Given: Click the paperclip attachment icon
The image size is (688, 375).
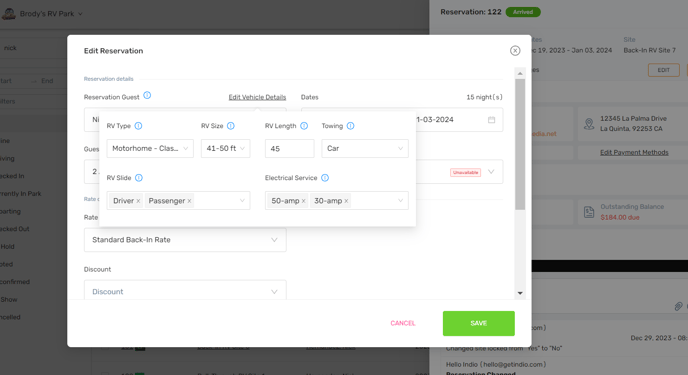Looking at the screenshot, I should (x=678, y=306).
